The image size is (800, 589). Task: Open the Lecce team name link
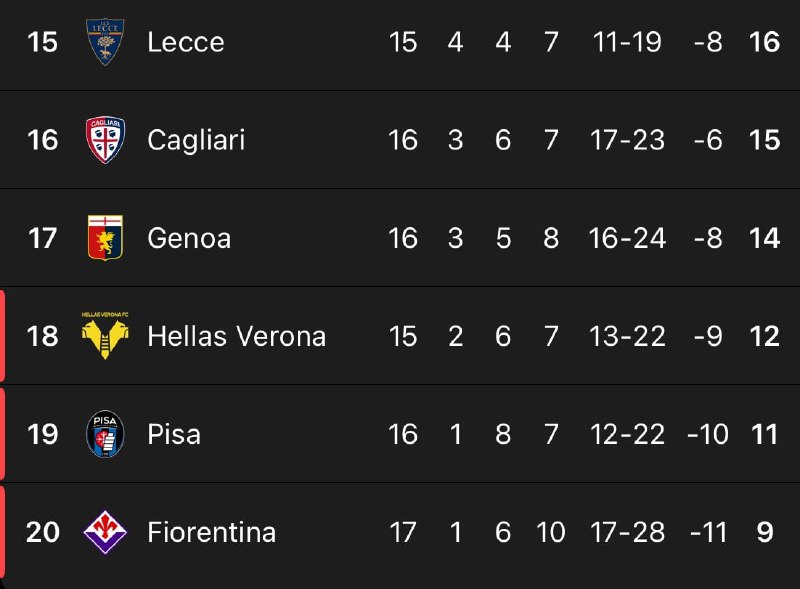tap(185, 42)
